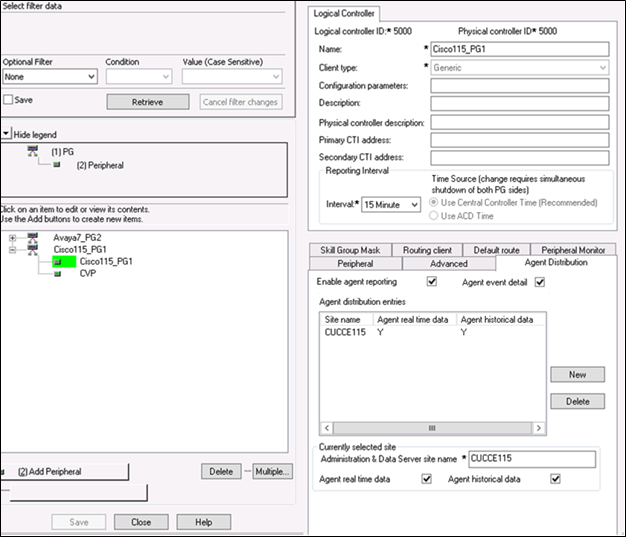Click the Primary CTI address field
The image size is (626, 537).
[x=520, y=140]
